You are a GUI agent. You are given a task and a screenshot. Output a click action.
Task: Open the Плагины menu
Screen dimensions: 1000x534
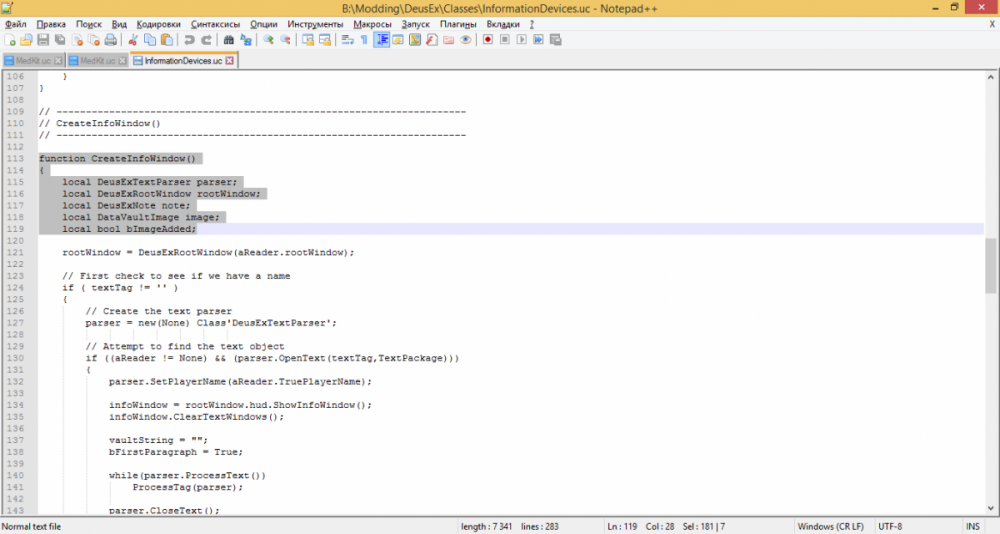pos(458,23)
